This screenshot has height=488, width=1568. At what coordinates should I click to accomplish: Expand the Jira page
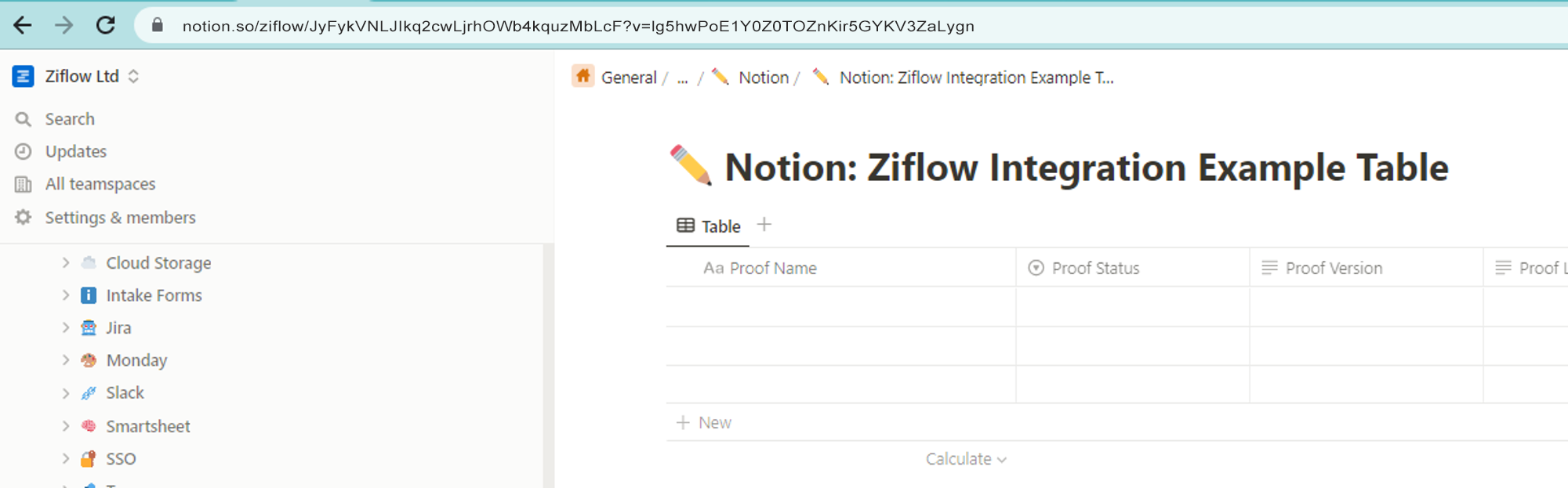click(x=66, y=327)
